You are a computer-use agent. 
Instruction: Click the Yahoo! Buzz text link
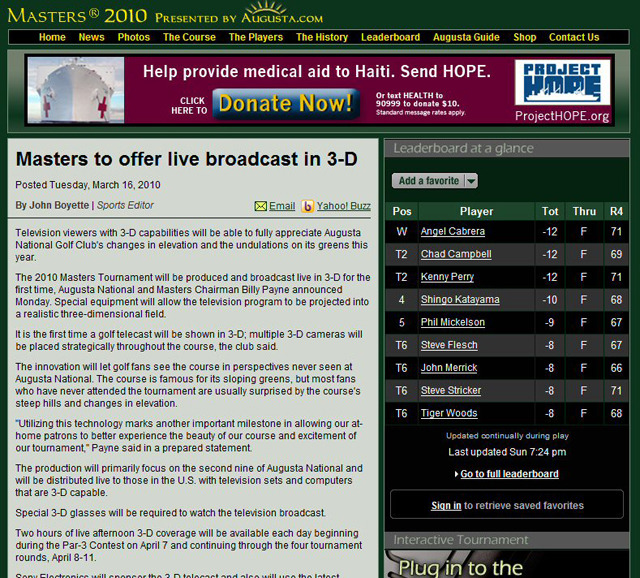point(344,206)
